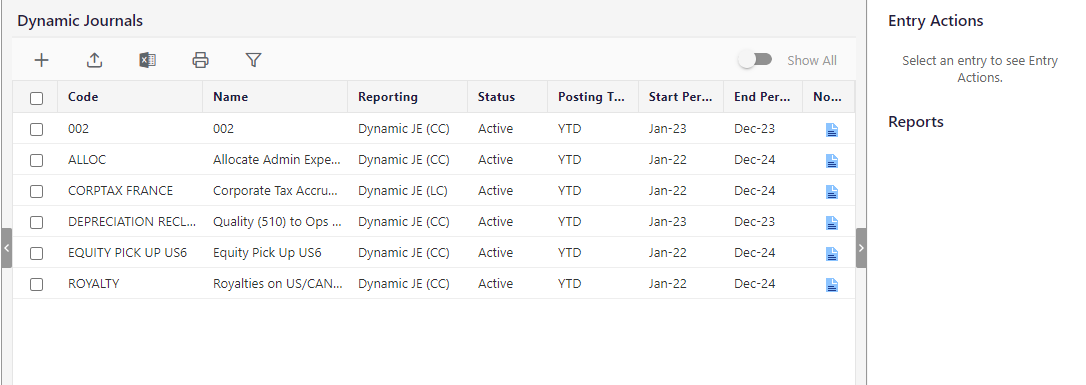Click the upload/export icon in toolbar
1086x385 pixels.
[x=94, y=60]
